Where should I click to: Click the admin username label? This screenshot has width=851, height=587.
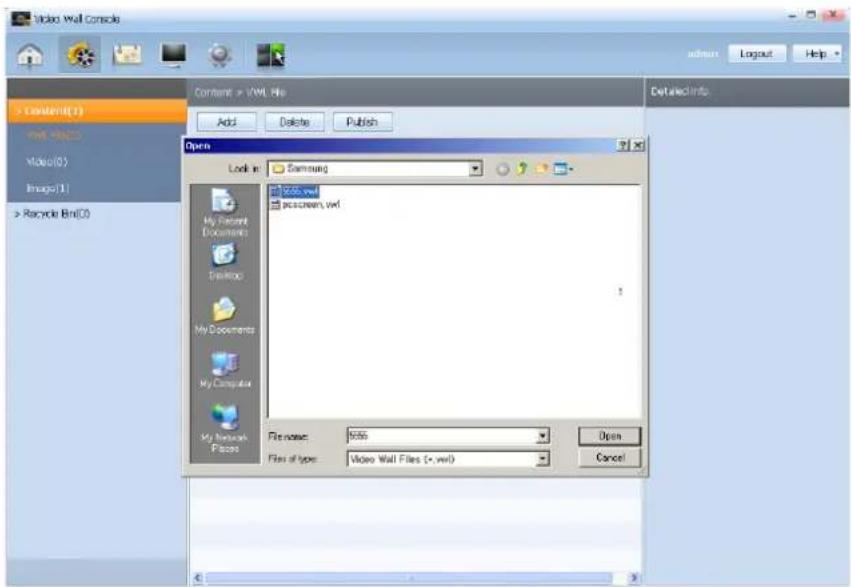[702, 54]
